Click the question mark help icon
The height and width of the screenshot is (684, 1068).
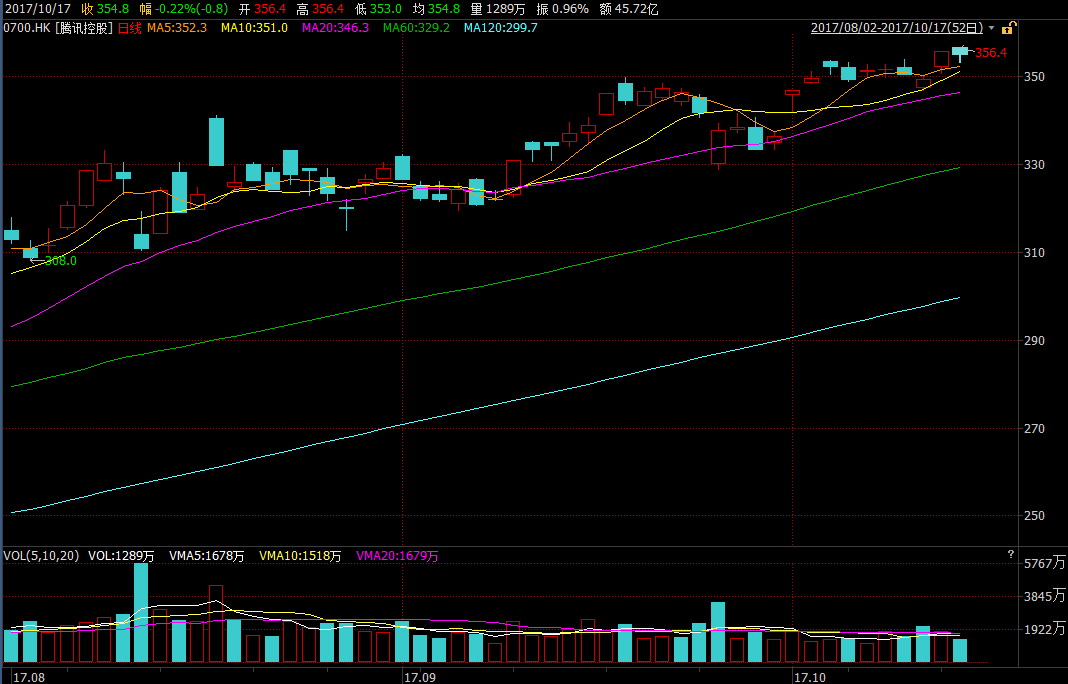pyautogui.click(x=1010, y=554)
